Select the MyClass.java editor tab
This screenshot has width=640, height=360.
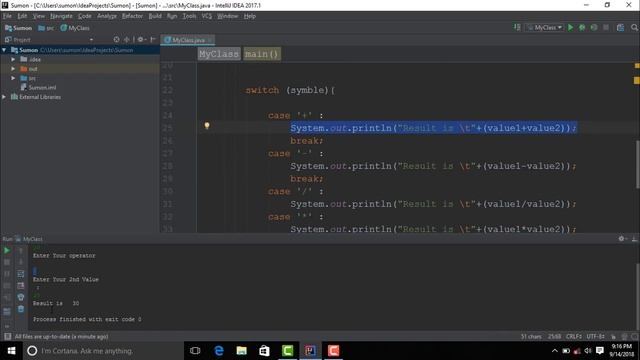[188, 40]
